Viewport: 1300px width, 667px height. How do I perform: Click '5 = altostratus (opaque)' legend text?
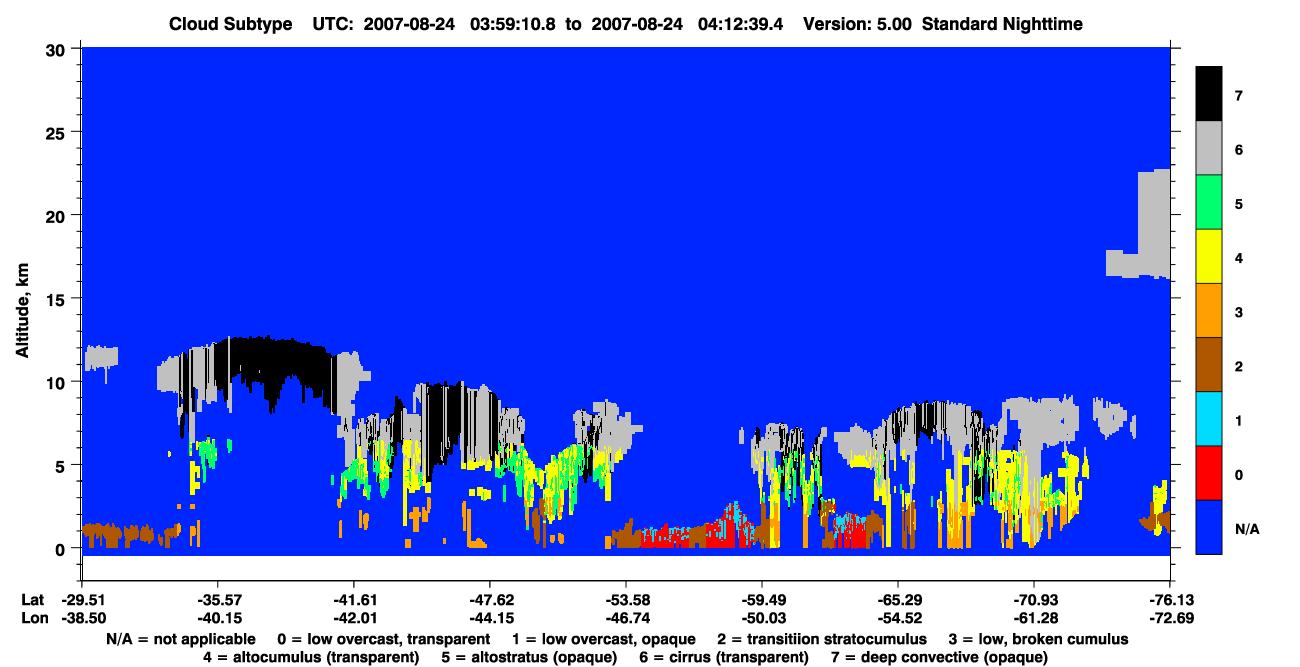[x=529, y=657]
